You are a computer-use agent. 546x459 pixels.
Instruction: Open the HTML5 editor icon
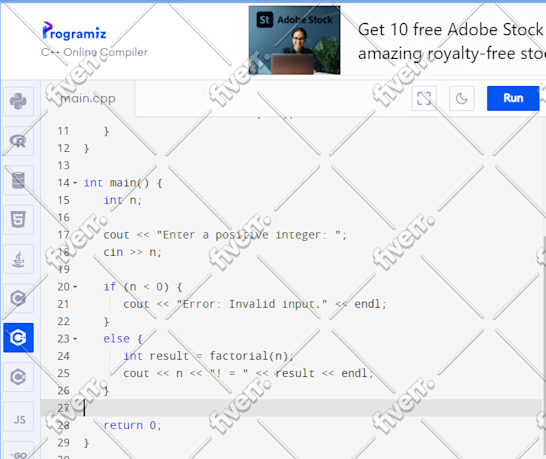click(x=18, y=220)
